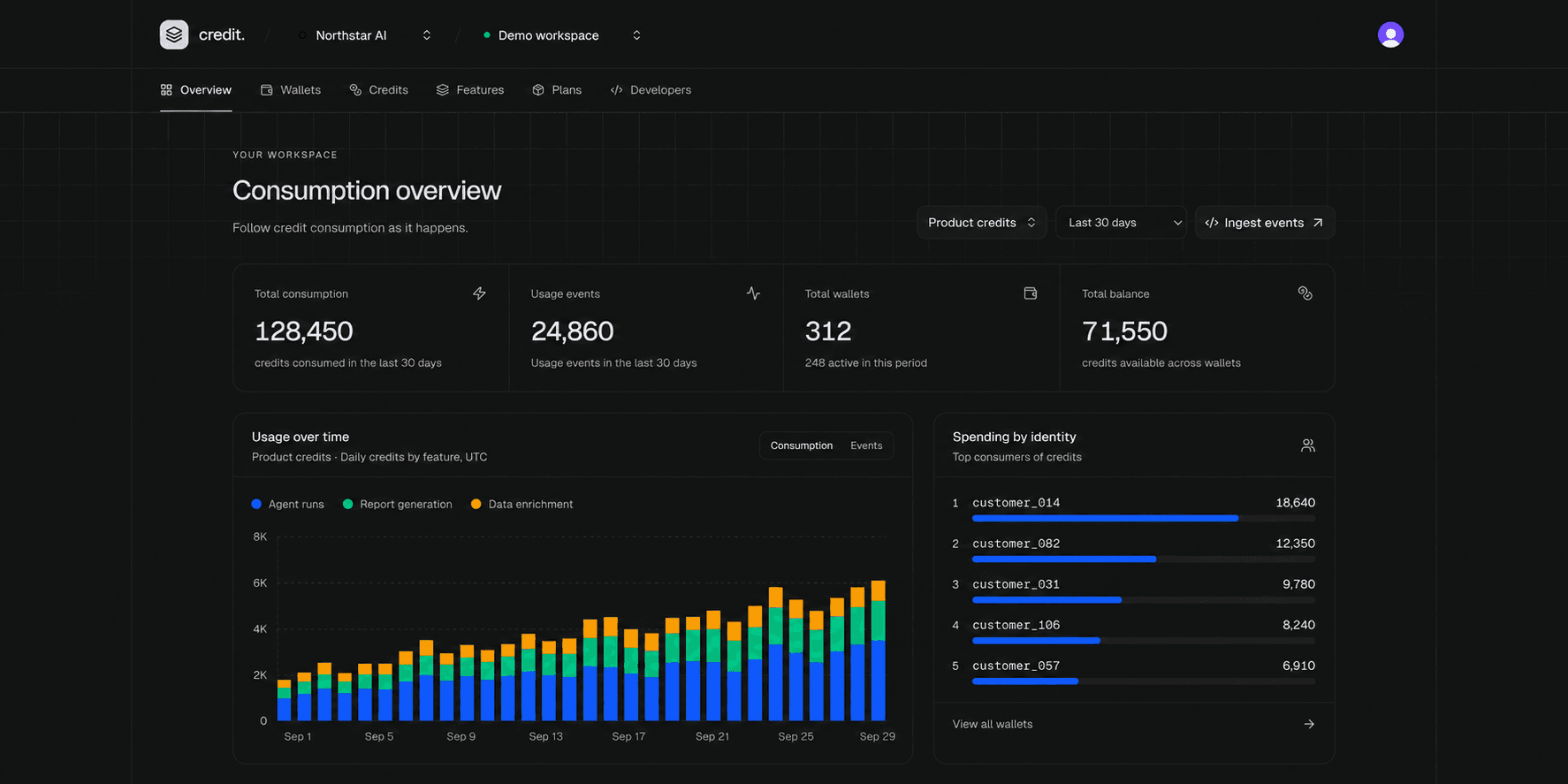Click the 128,450 total consumption value
The height and width of the screenshot is (784, 1568).
tap(304, 331)
